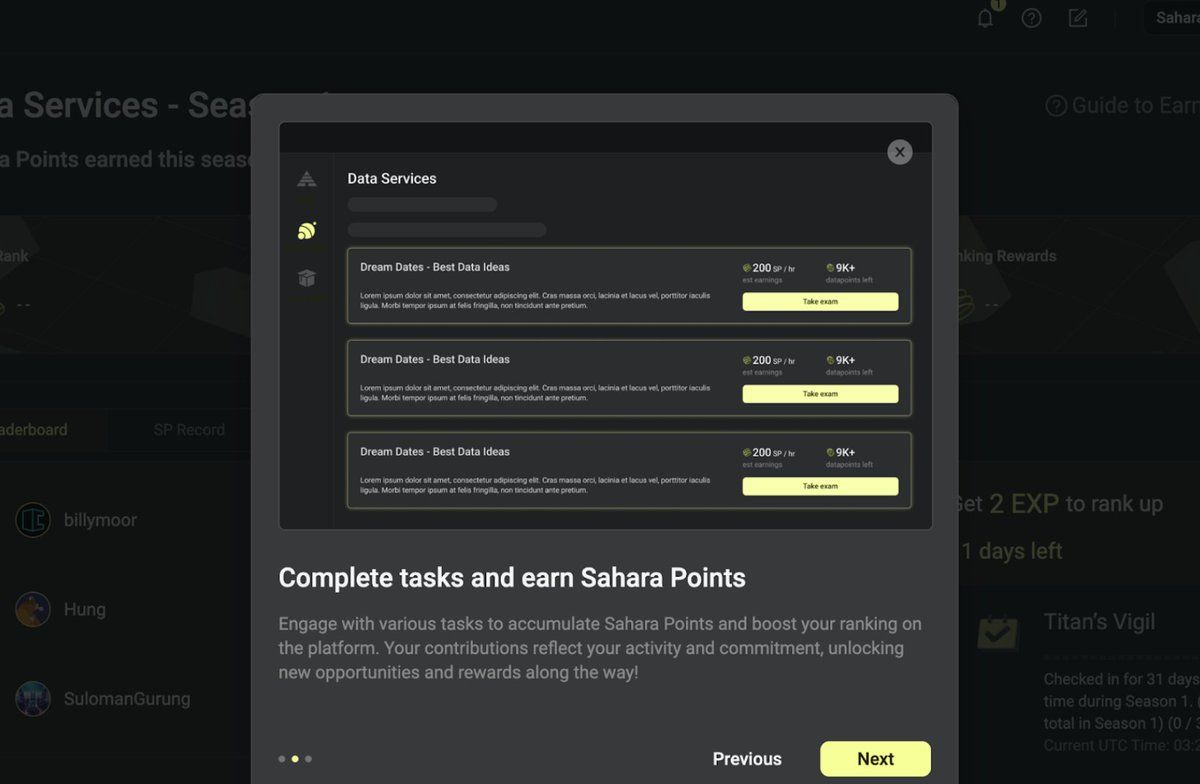Jump to the third pagination dot

[x=308, y=759]
